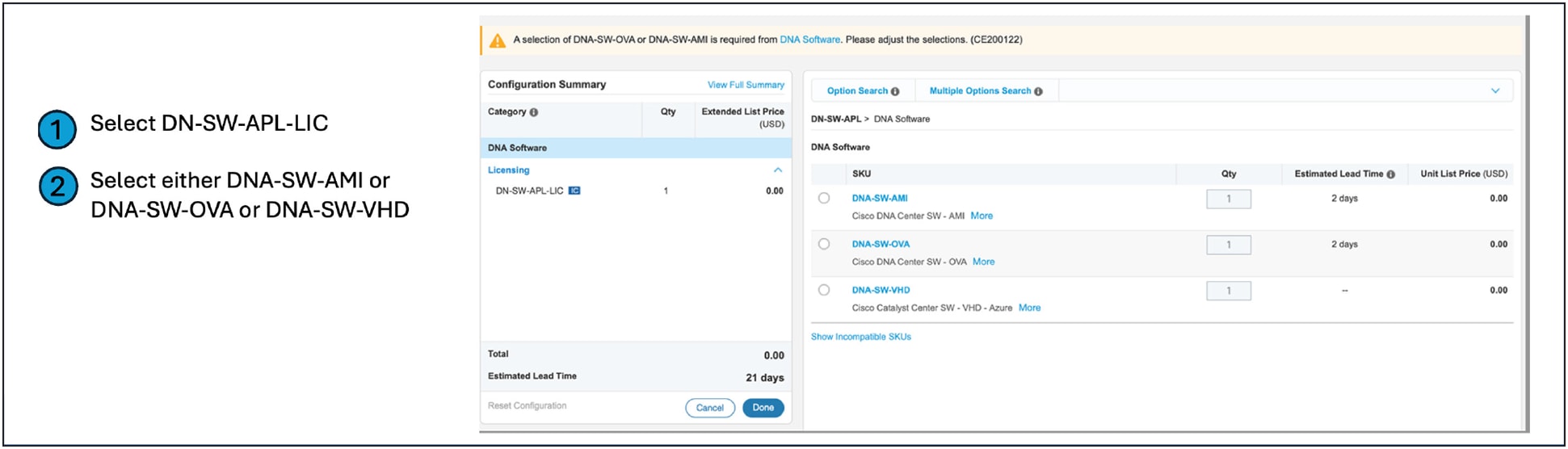Click More next to VHD - Azure description
The image size is (1568, 449).
coord(1029,308)
